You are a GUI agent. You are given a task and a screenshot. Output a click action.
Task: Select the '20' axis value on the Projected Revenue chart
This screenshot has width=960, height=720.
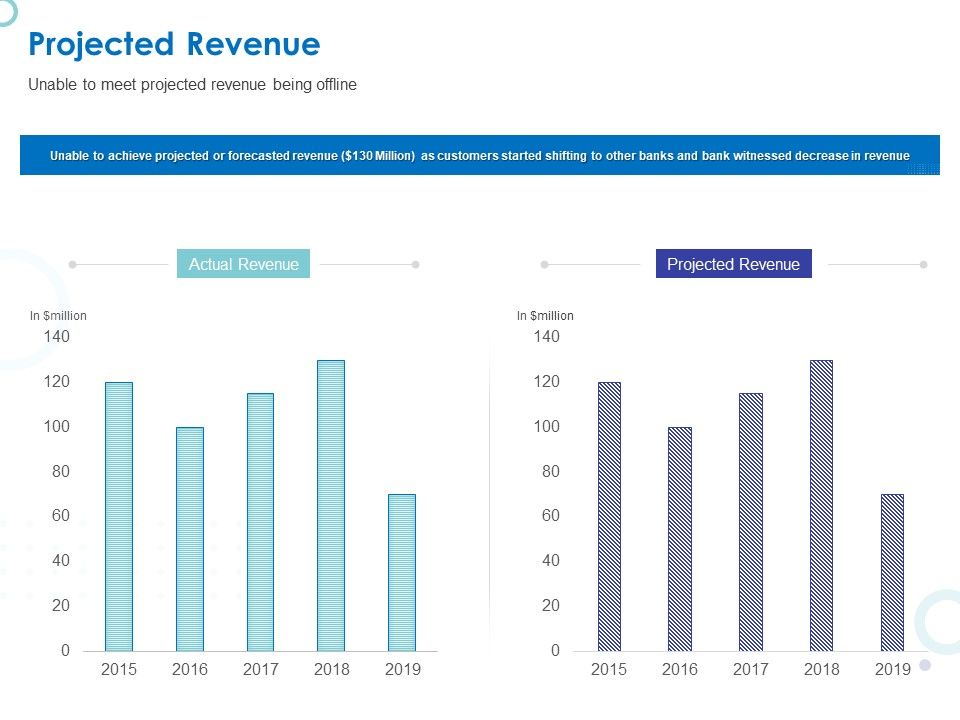coord(550,606)
